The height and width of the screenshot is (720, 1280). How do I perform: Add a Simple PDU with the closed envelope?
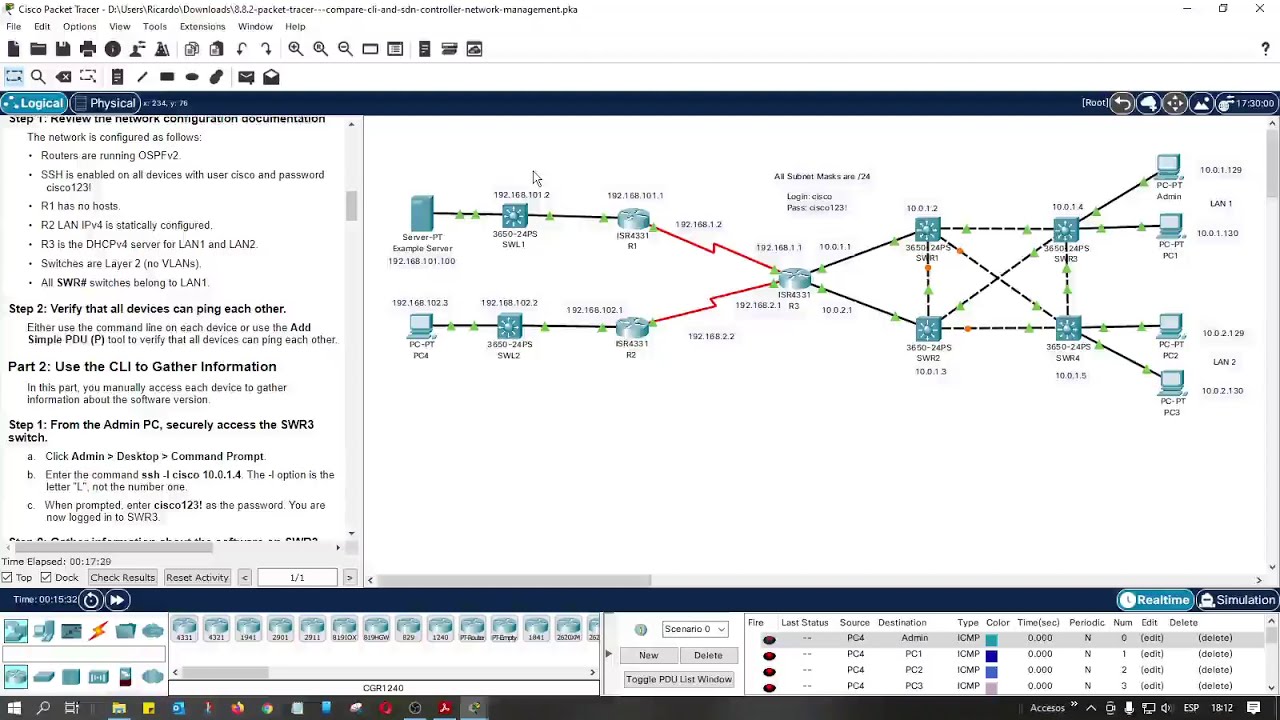click(246, 77)
